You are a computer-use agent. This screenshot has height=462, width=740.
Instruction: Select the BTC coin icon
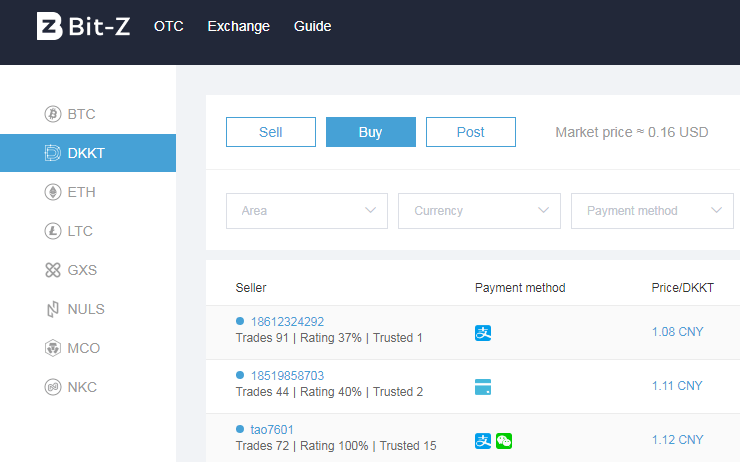[53, 114]
